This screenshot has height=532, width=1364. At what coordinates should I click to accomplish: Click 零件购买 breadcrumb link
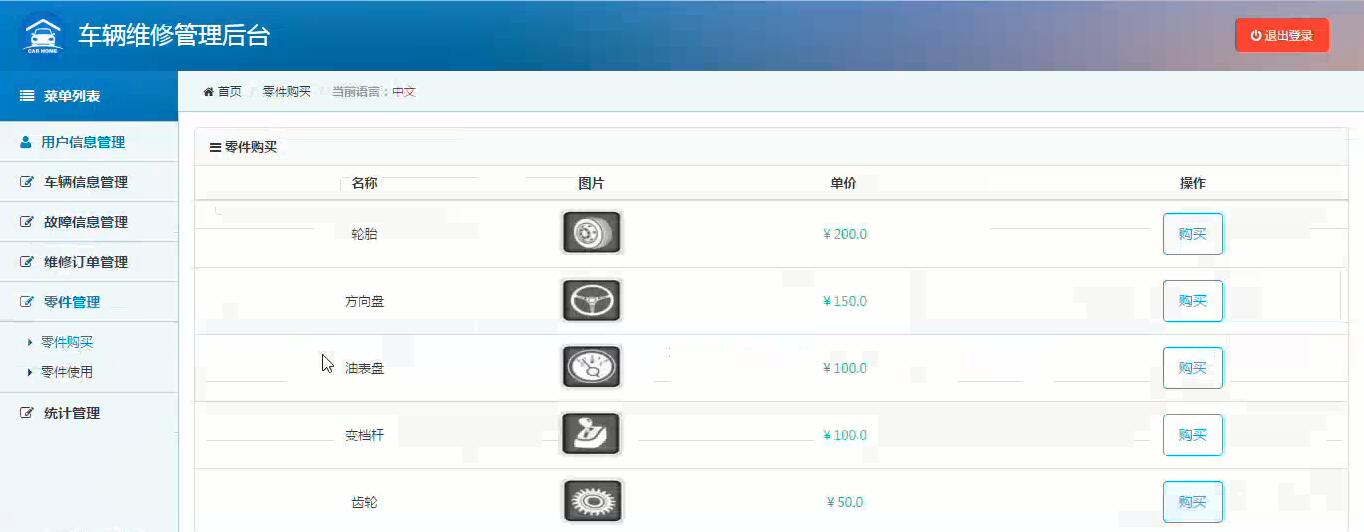287,91
